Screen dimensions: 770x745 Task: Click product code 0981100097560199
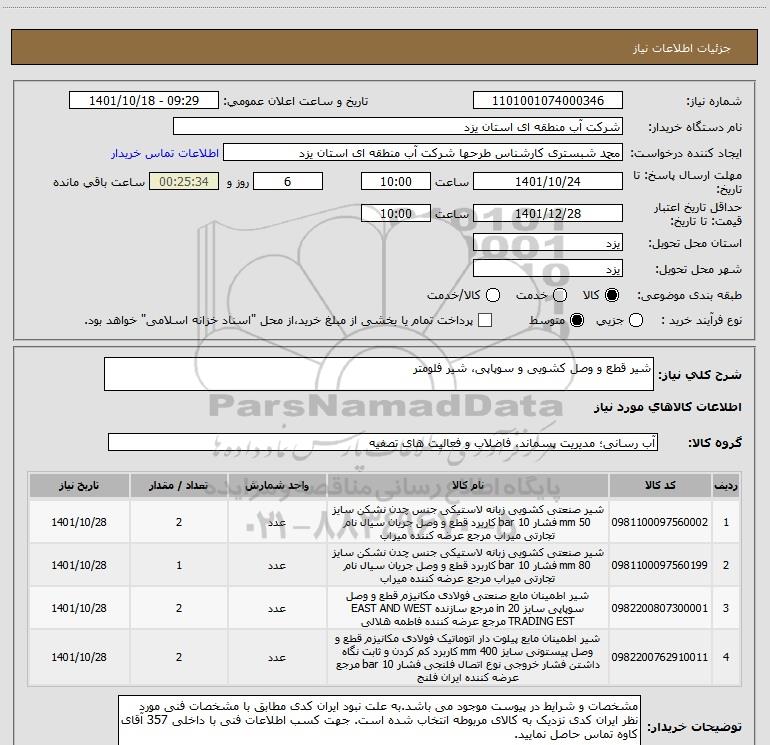coord(660,565)
